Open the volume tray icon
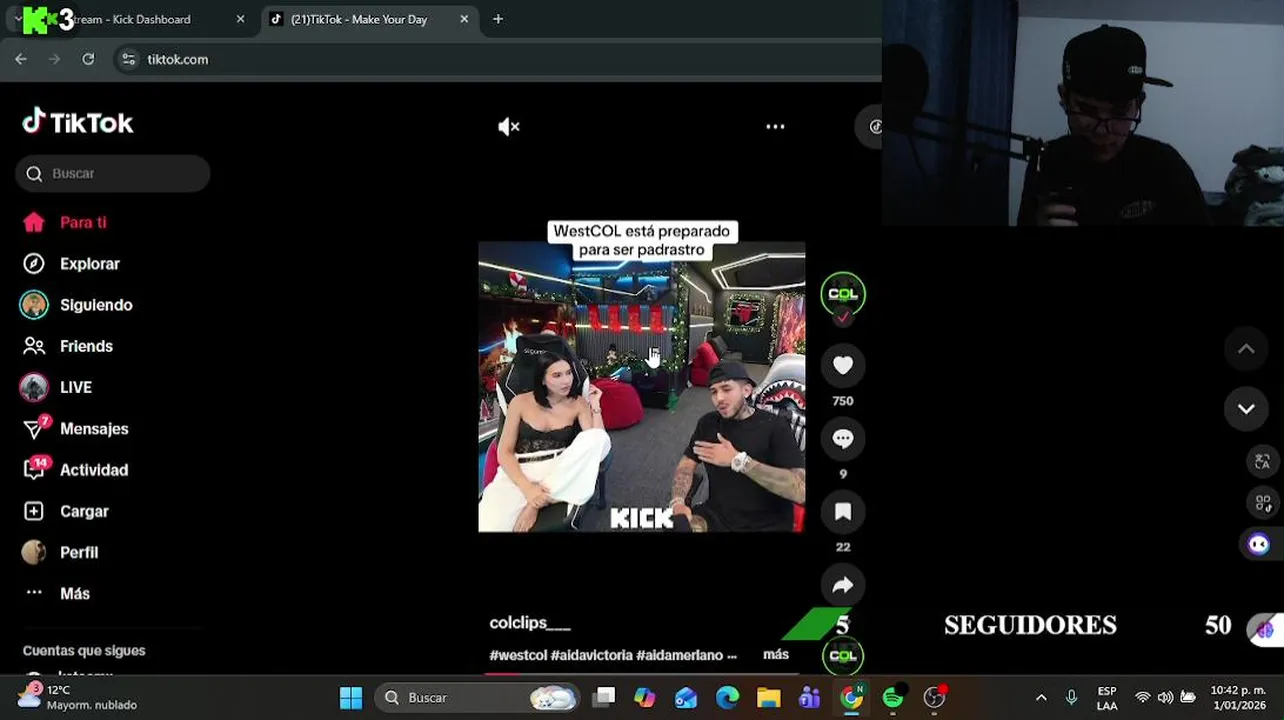The image size is (1284, 720). [x=1165, y=698]
